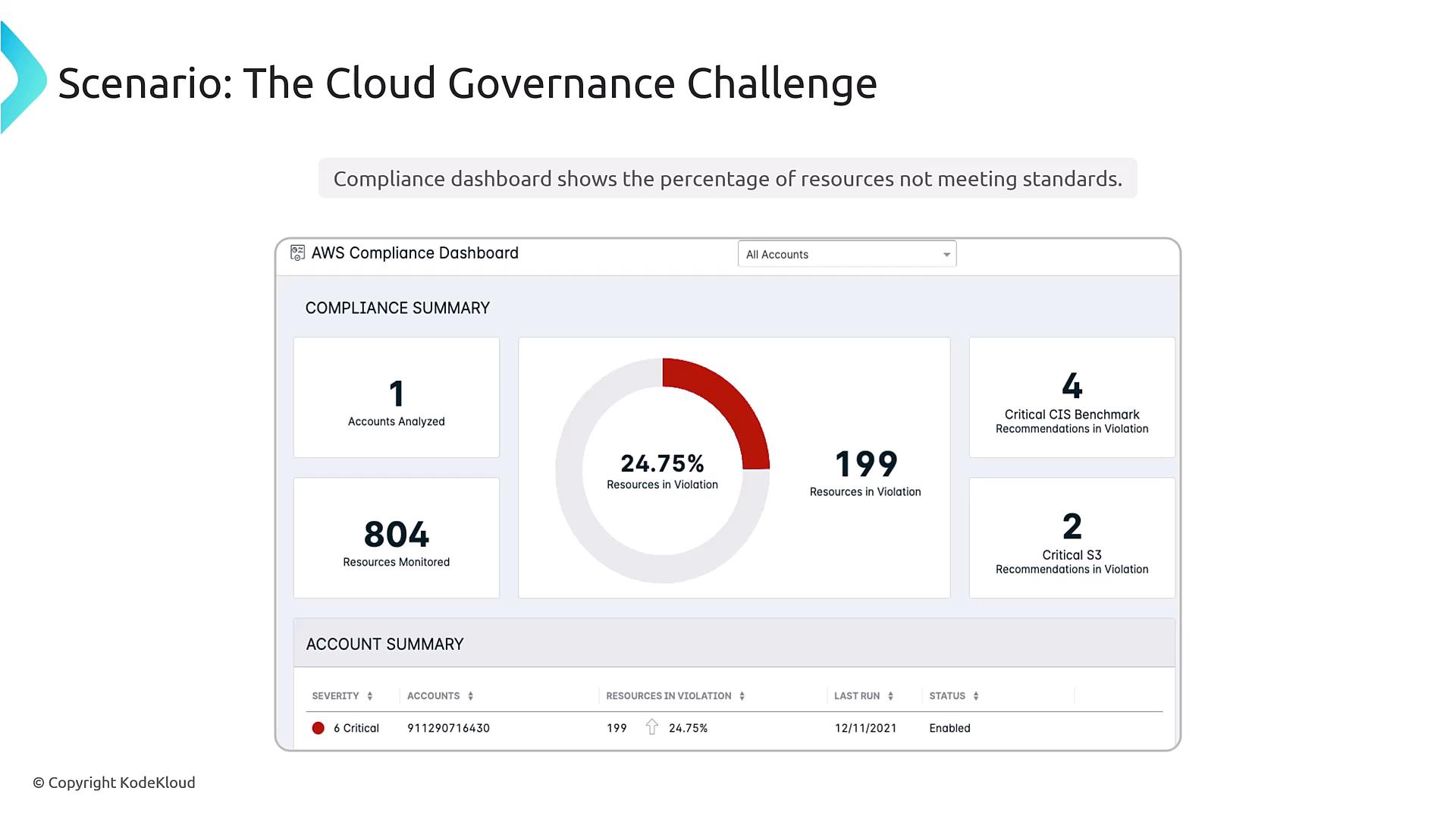Click RESOURCES IN VIOLATION column header
Viewport: 1456px width, 819px height.
click(x=669, y=696)
